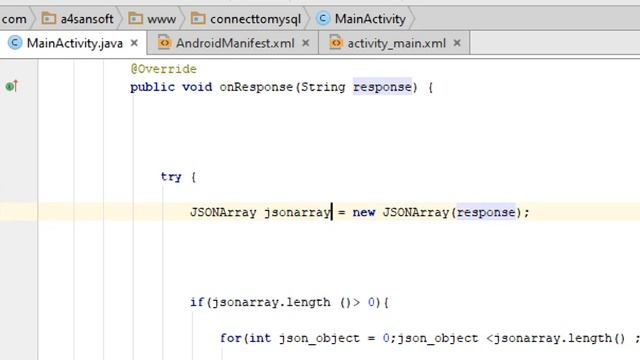Click the jsonarray variable declaration name
The image size is (640, 360).
297,212
